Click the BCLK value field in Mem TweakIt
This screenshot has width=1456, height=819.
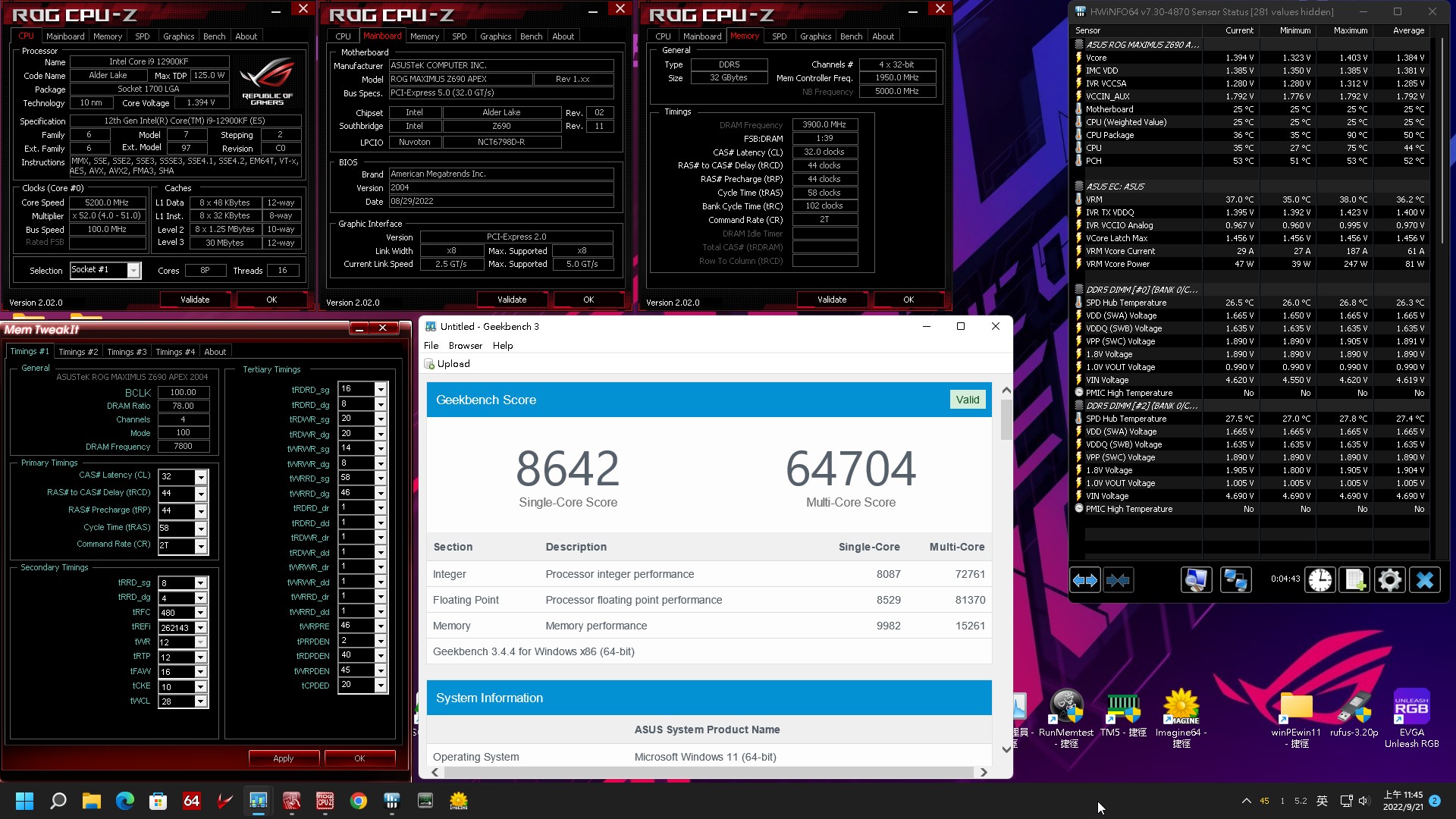(x=183, y=393)
